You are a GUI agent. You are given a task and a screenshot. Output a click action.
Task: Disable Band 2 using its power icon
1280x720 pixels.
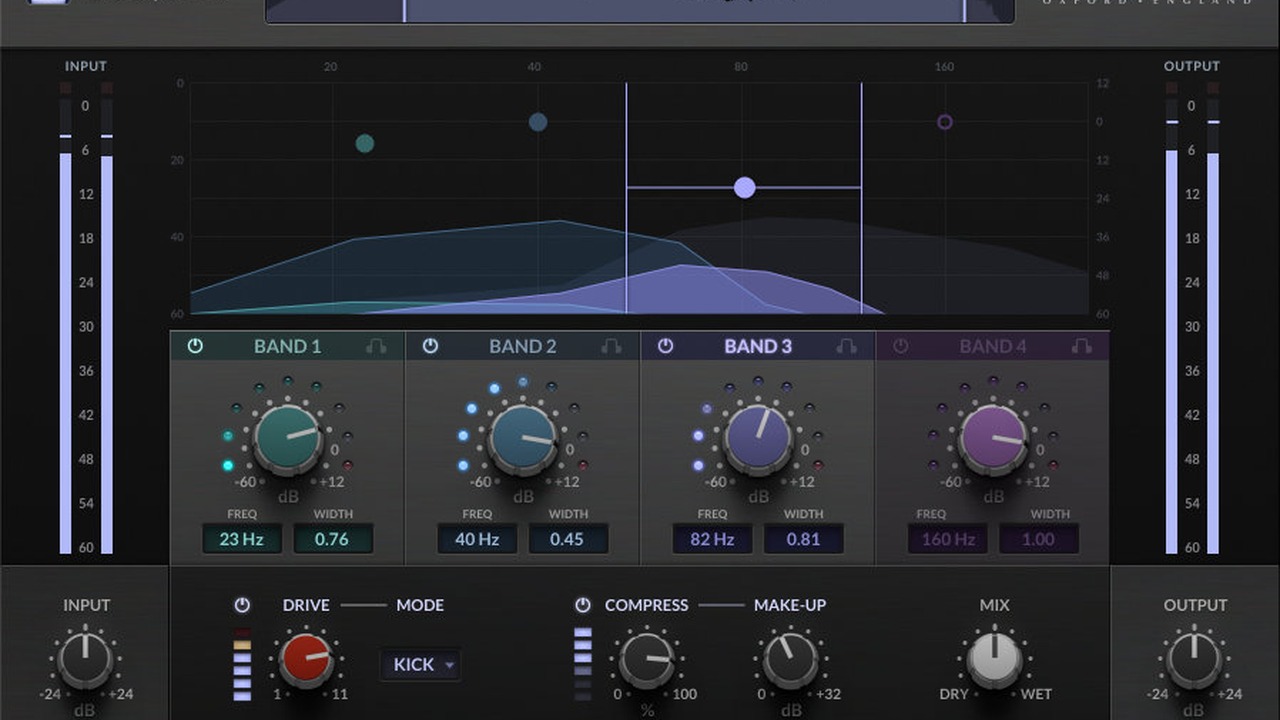pos(430,346)
